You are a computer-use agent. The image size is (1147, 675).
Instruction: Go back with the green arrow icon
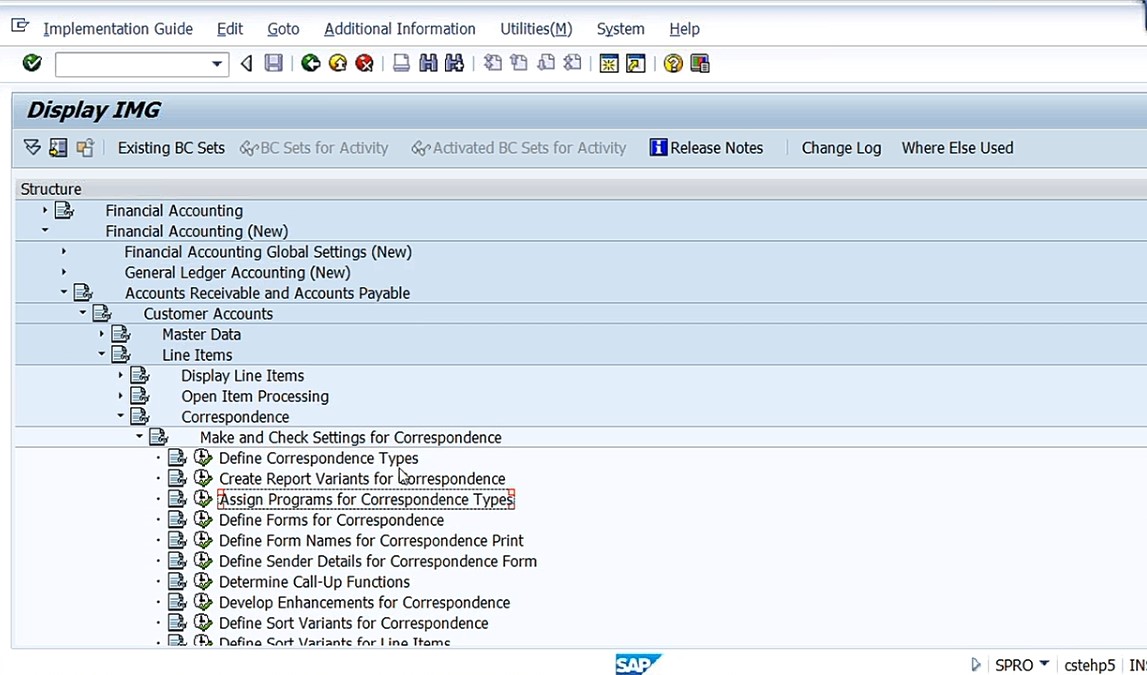tap(311, 64)
